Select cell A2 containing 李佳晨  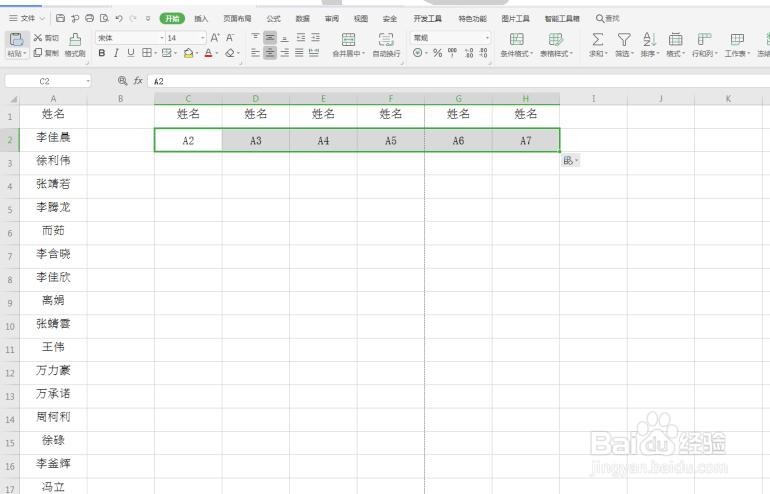pos(53,139)
